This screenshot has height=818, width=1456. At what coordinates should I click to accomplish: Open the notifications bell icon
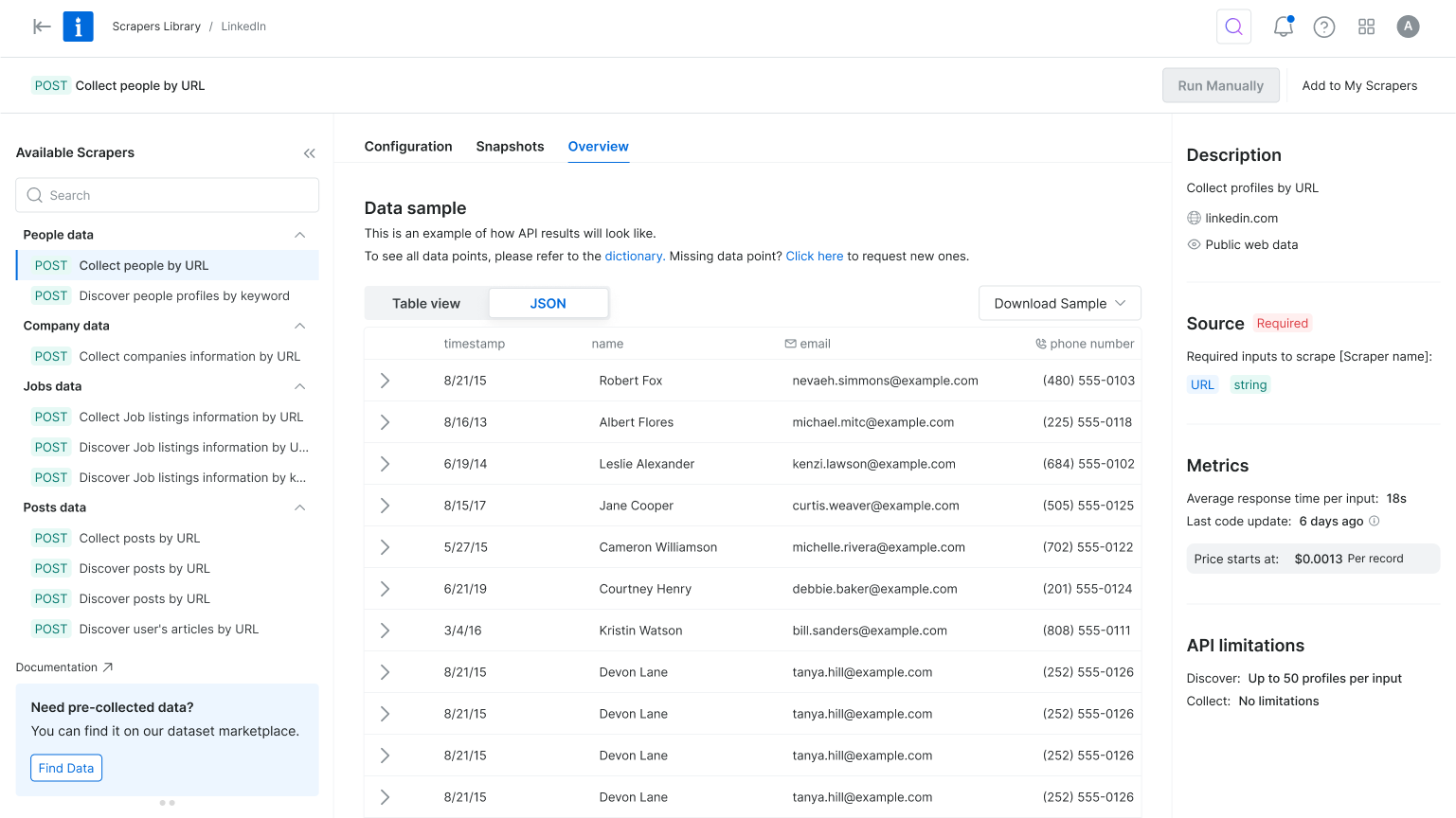pos(1283,27)
